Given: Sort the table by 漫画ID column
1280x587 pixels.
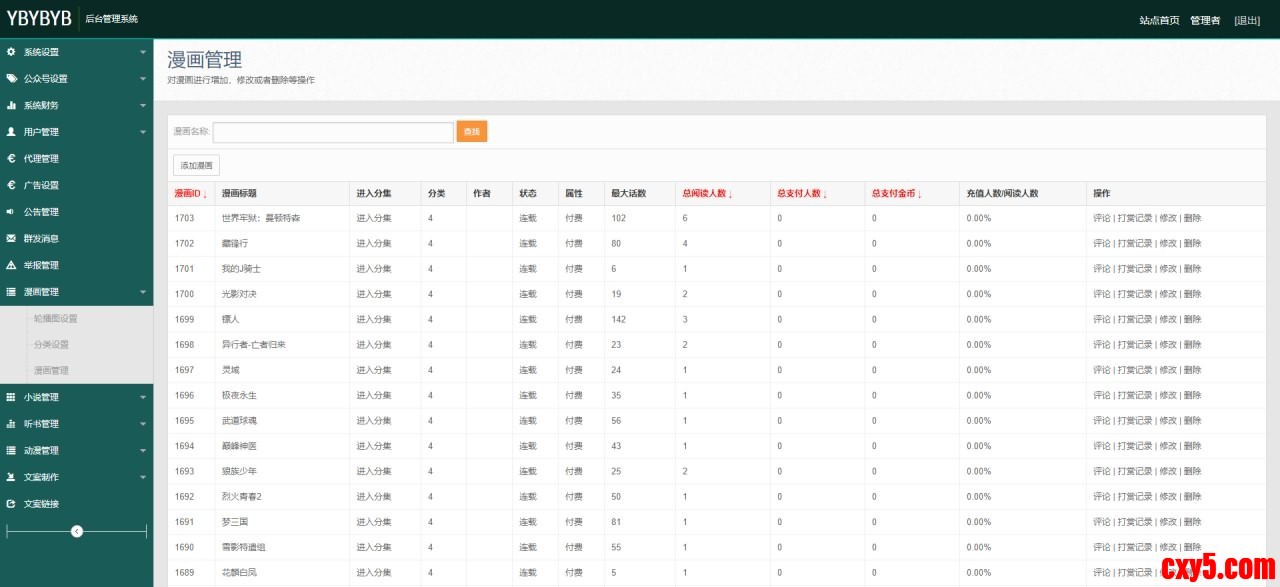Looking at the screenshot, I should [x=190, y=194].
